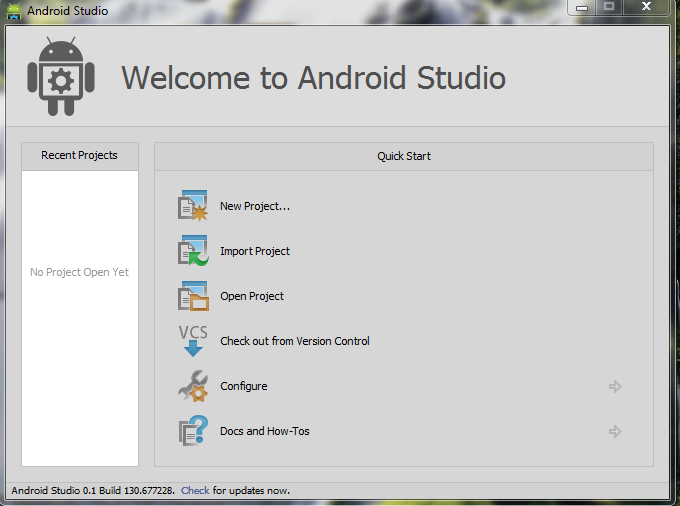The height and width of the screenshot is (506, 680).
Task: Click the build version status text
Action: click(93, 490)
